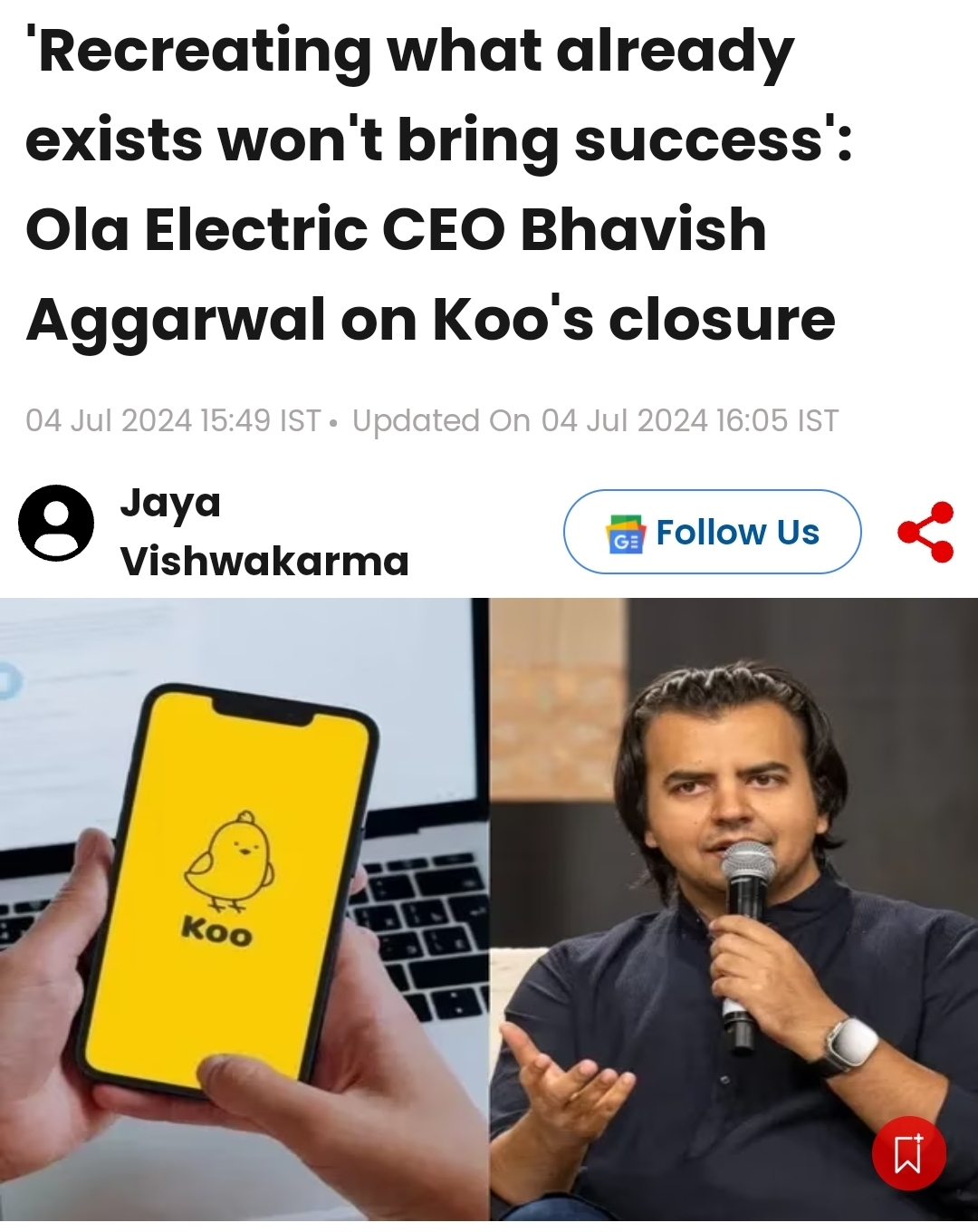978x1232 pixels.
Task: Save article with the red bookmark button
Action: click(908, 1153)
